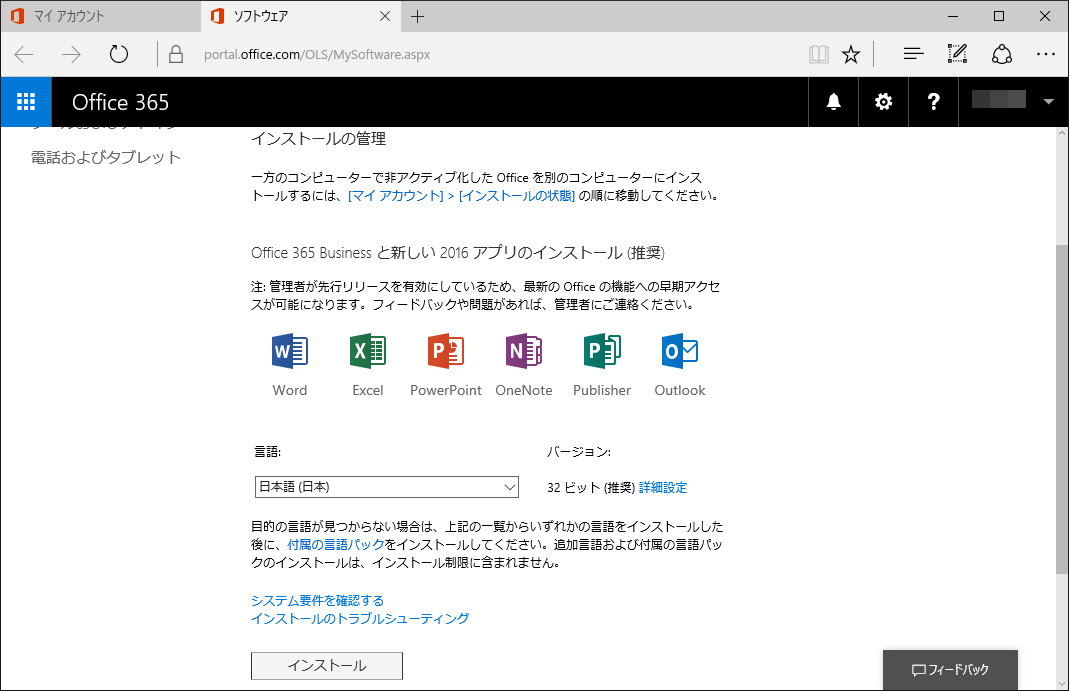Click the 32 ビット (推奨) text
The width and height of the screenshot is (1069, 691).
[591, 488]
